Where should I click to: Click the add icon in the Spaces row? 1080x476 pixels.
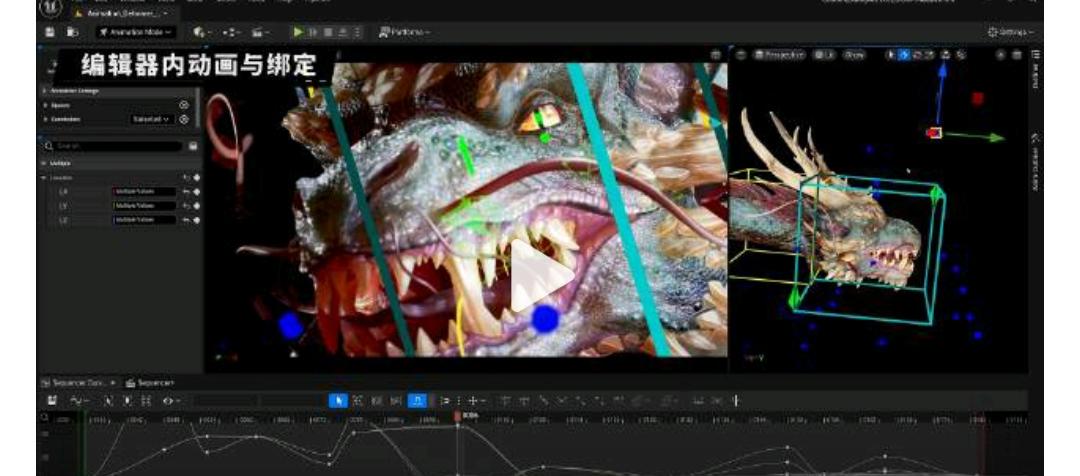[x=184, y=105]
